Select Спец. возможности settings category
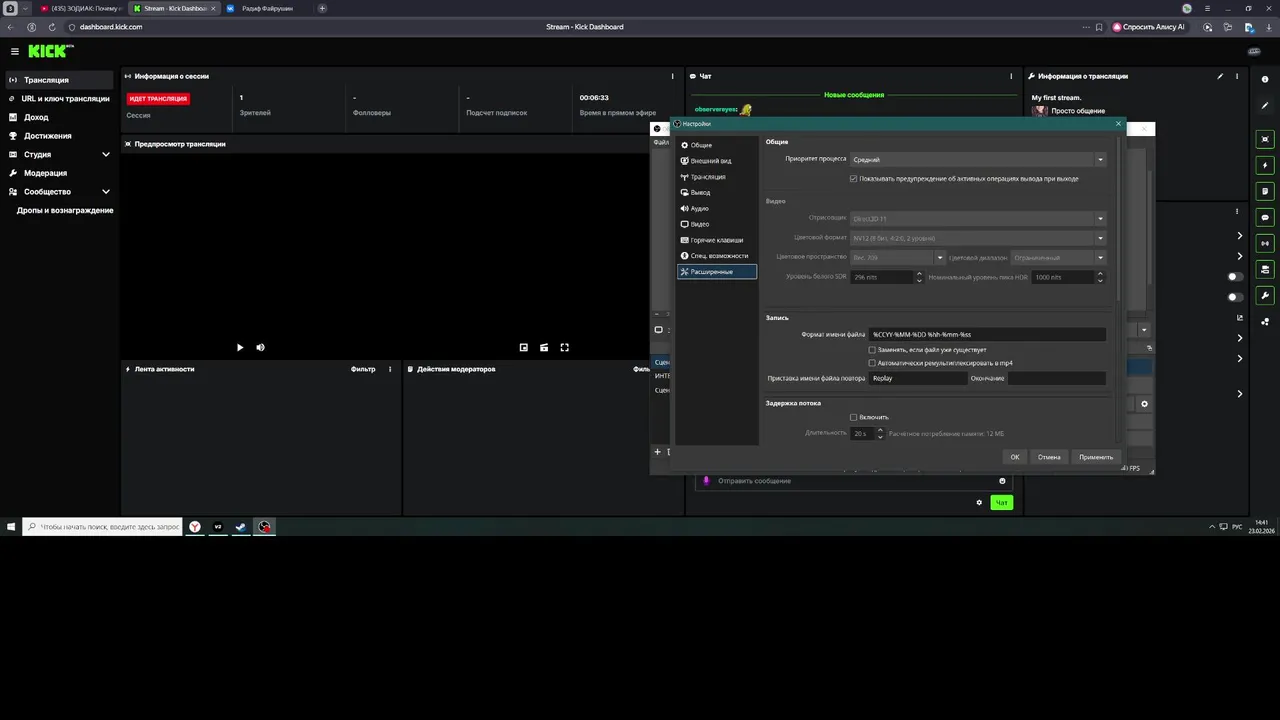Image resolution: width=1280 pixels, height=720 pixels. (717, 256)
